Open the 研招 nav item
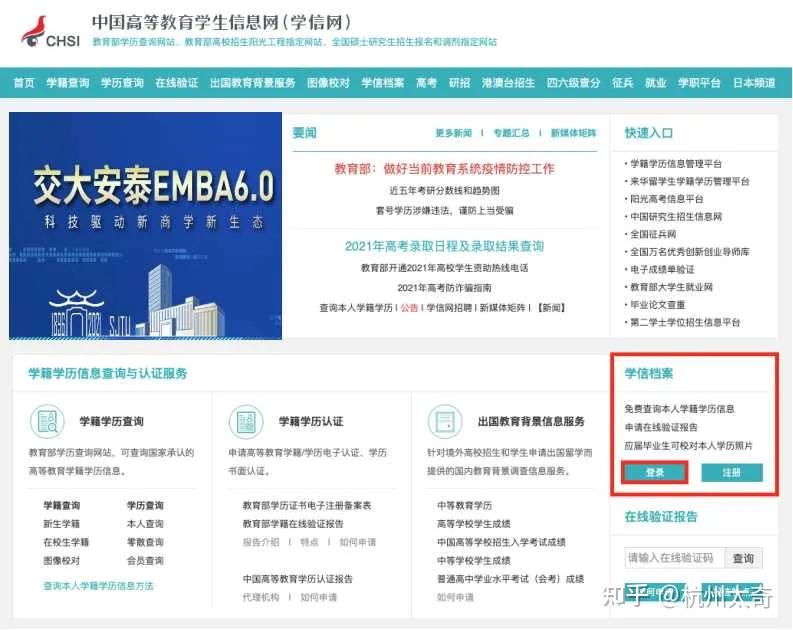The image size is (793, 630). click(459, 82)
